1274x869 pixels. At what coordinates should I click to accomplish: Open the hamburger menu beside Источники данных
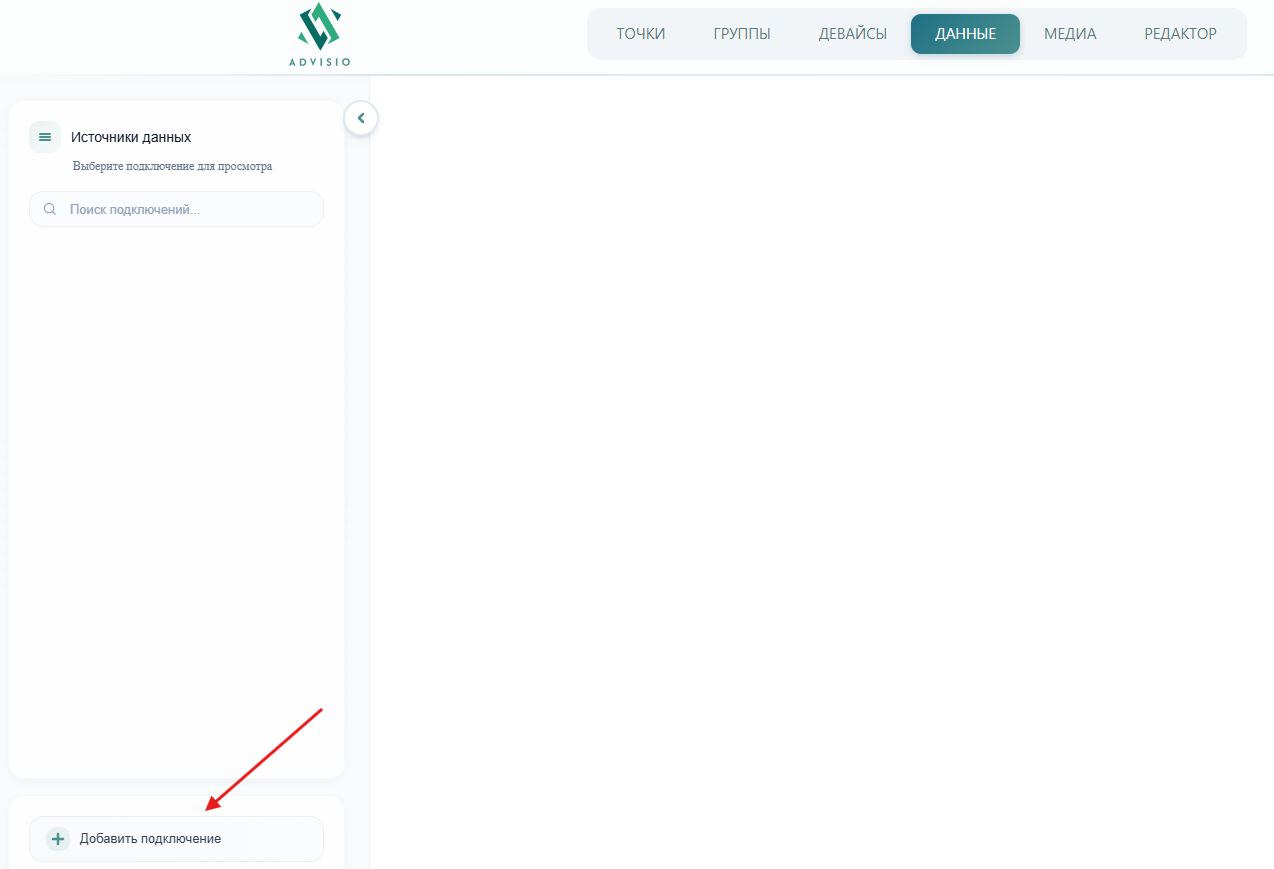point(45,137)
